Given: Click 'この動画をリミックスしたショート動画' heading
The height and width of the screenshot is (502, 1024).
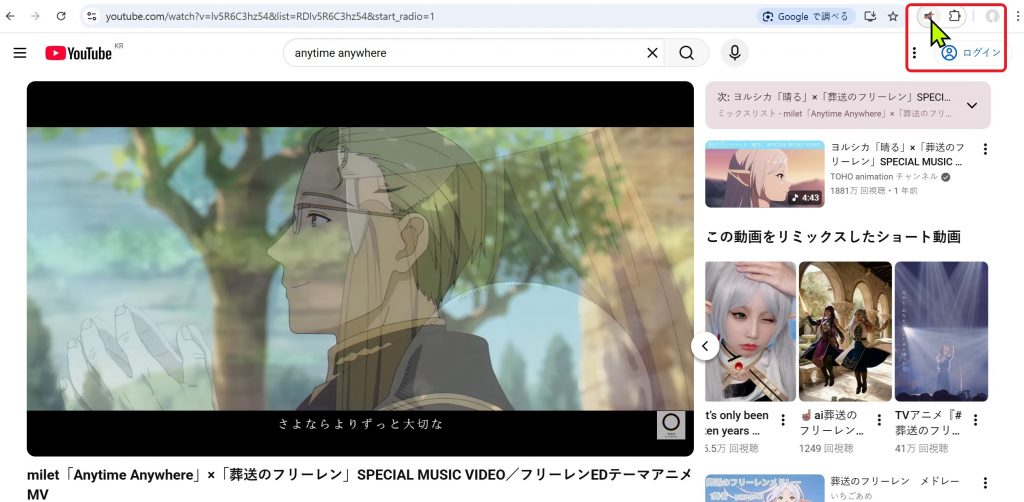Looking at the screenshot, I should (x=833, y=237).
